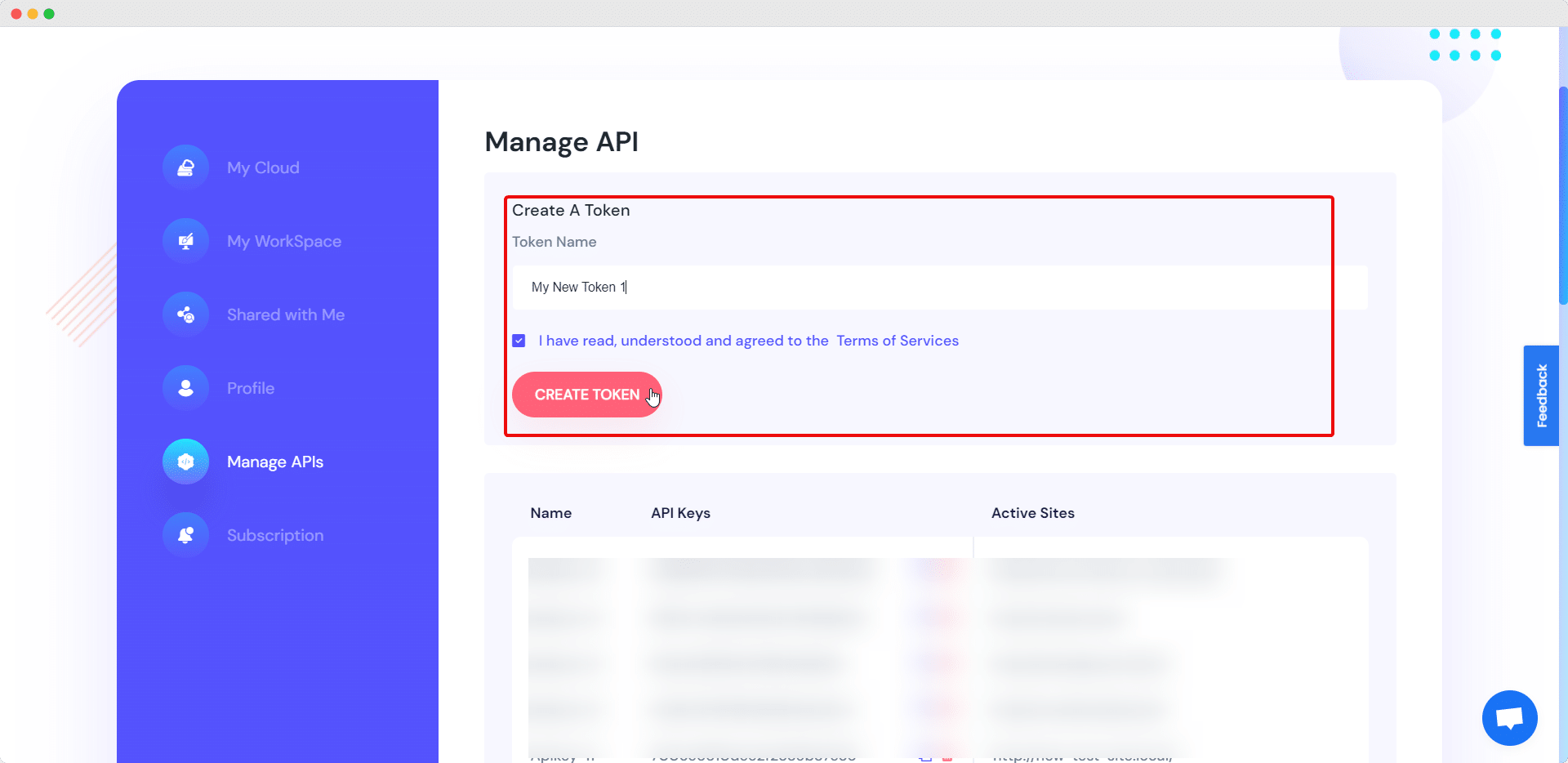Click the API Keys column header

(x=680, y=513)
